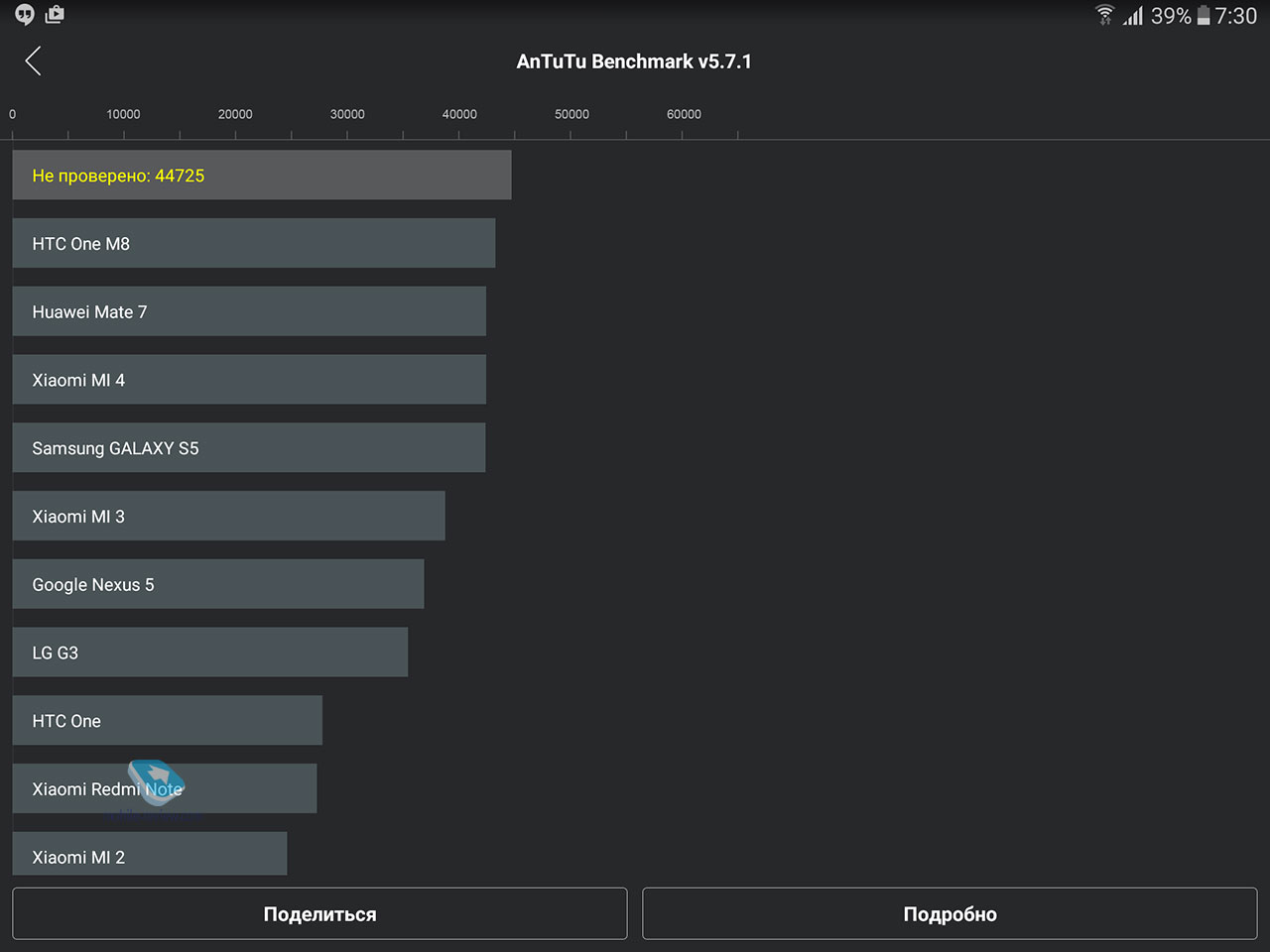The height and width of the screenshot is (952, 1270).
Task: Select the Xiaomi MI 3 bar
Action: point(229,516)
